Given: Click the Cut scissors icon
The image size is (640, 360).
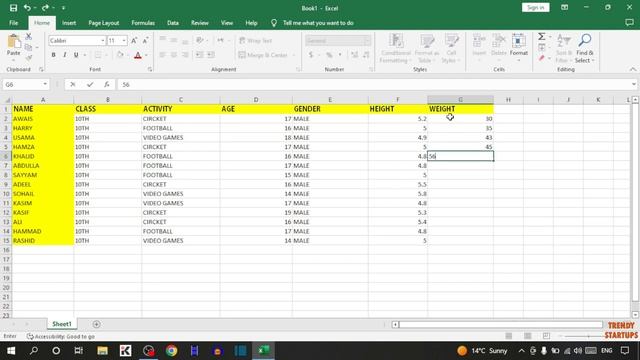Looking at the screenshot, I should click(29, 37).
